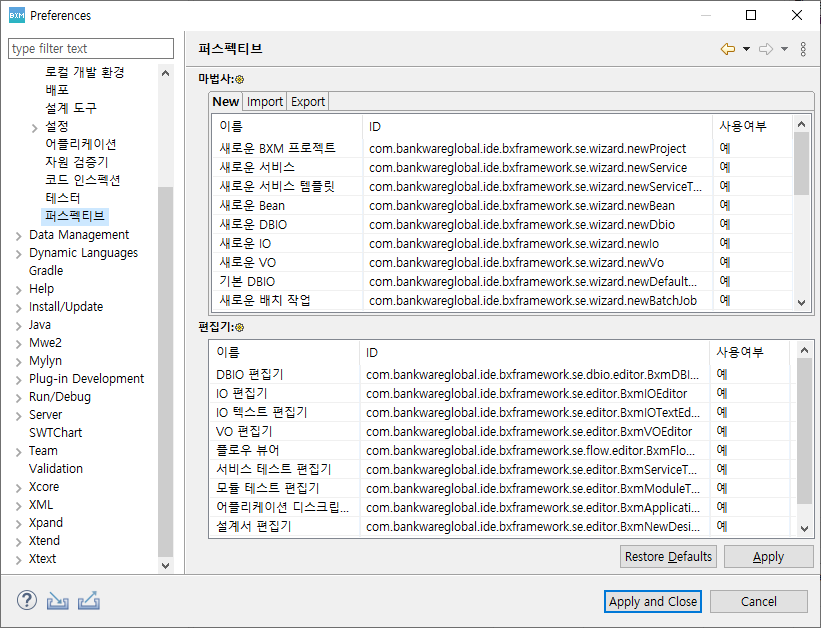The height and width of the screenshot is (628, 821).
Task: Expand the Data Management category
Action: click(19, 235)
